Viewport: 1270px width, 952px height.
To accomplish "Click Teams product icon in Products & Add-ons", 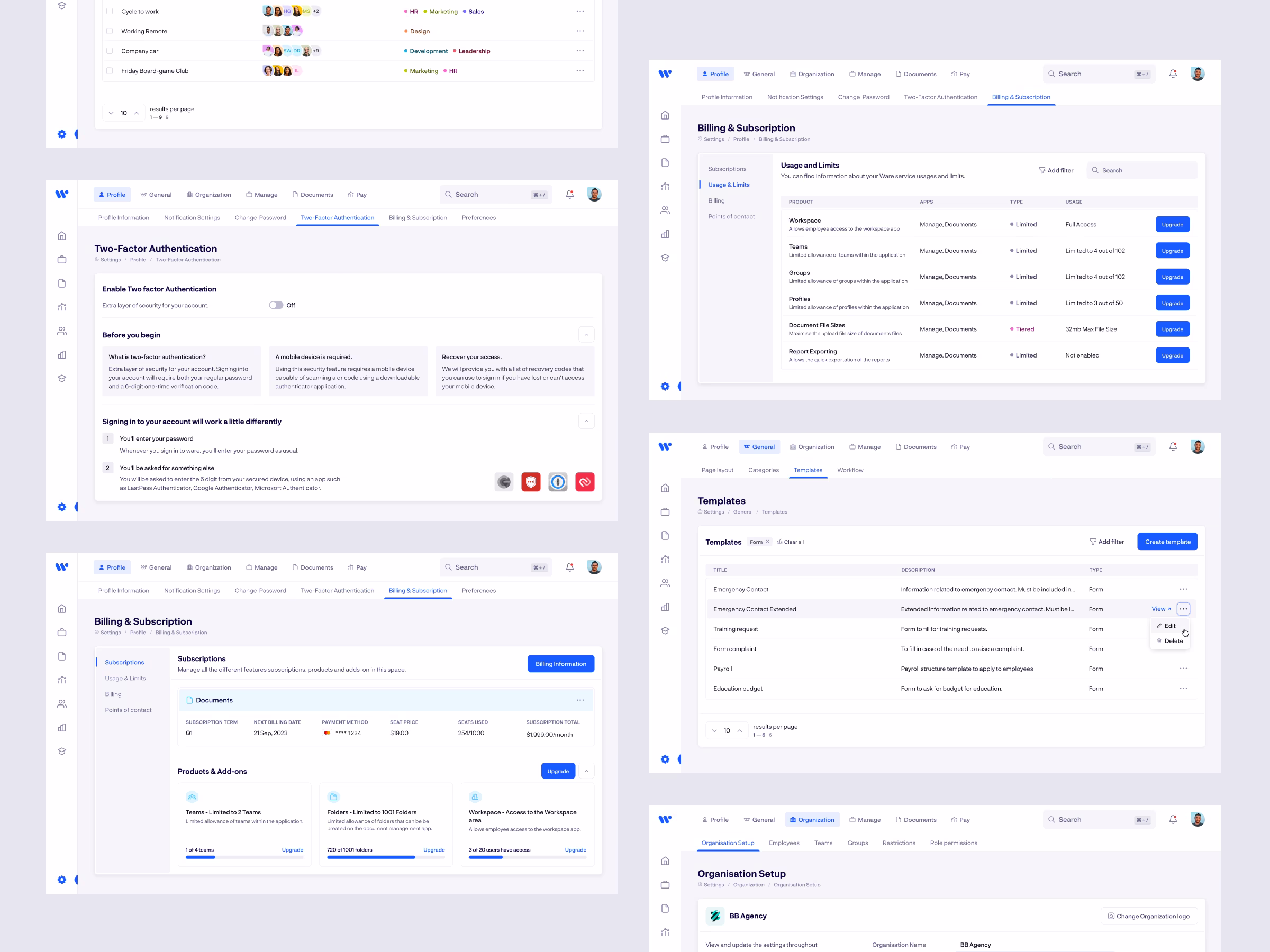I will pyautogui.click(x=192, y=797).
